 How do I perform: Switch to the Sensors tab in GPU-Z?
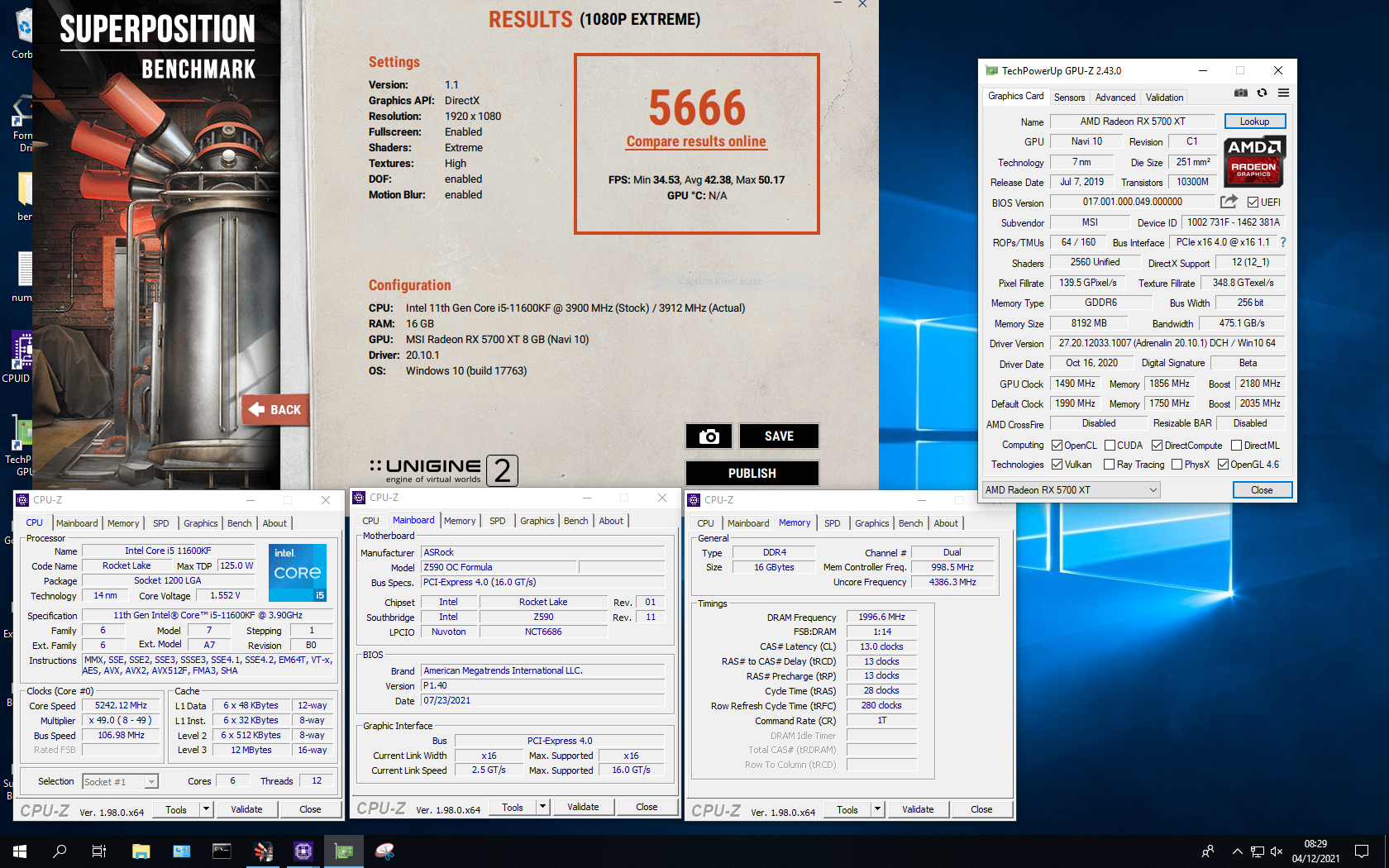pos(1069,98)
